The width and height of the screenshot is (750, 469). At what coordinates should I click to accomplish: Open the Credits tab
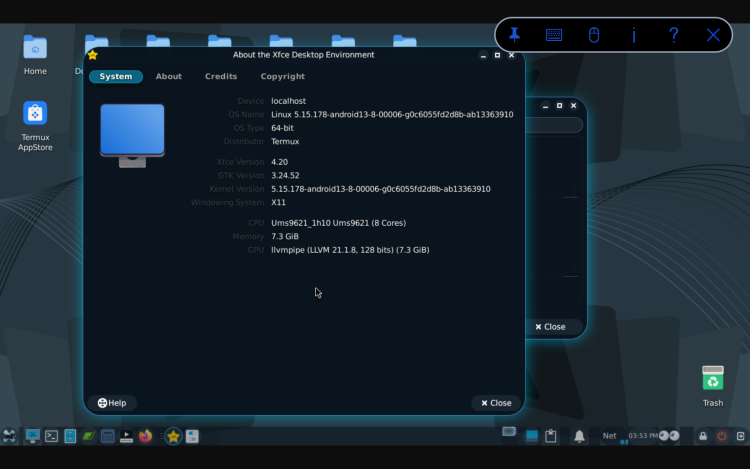tap(221, 76)
